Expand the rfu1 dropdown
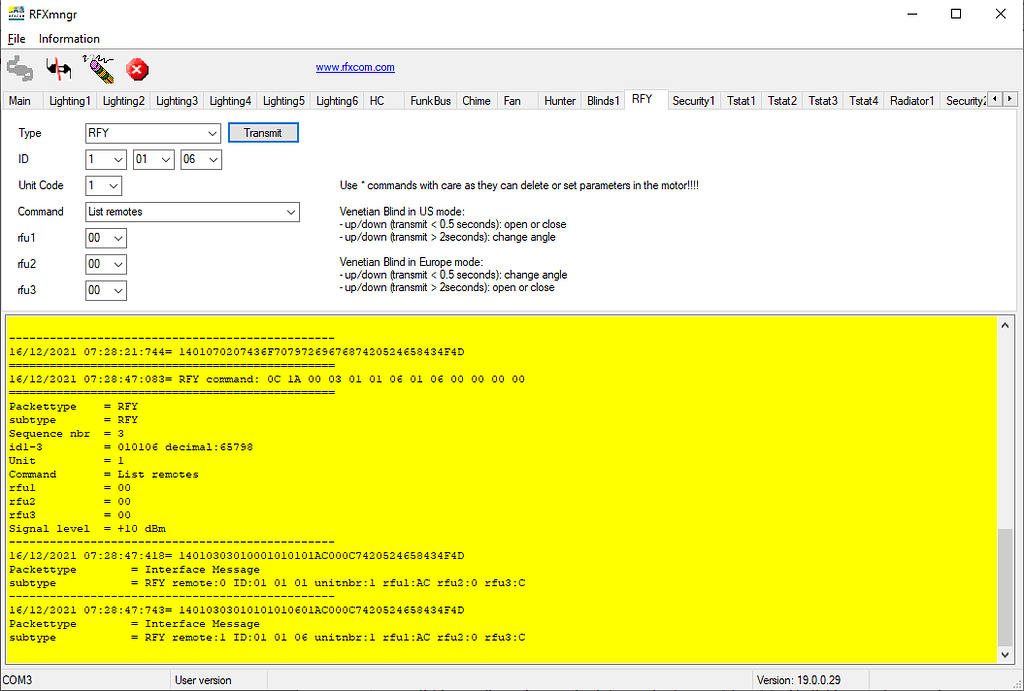This screenshot has height=691, width=1024. [x=106, y=238]
